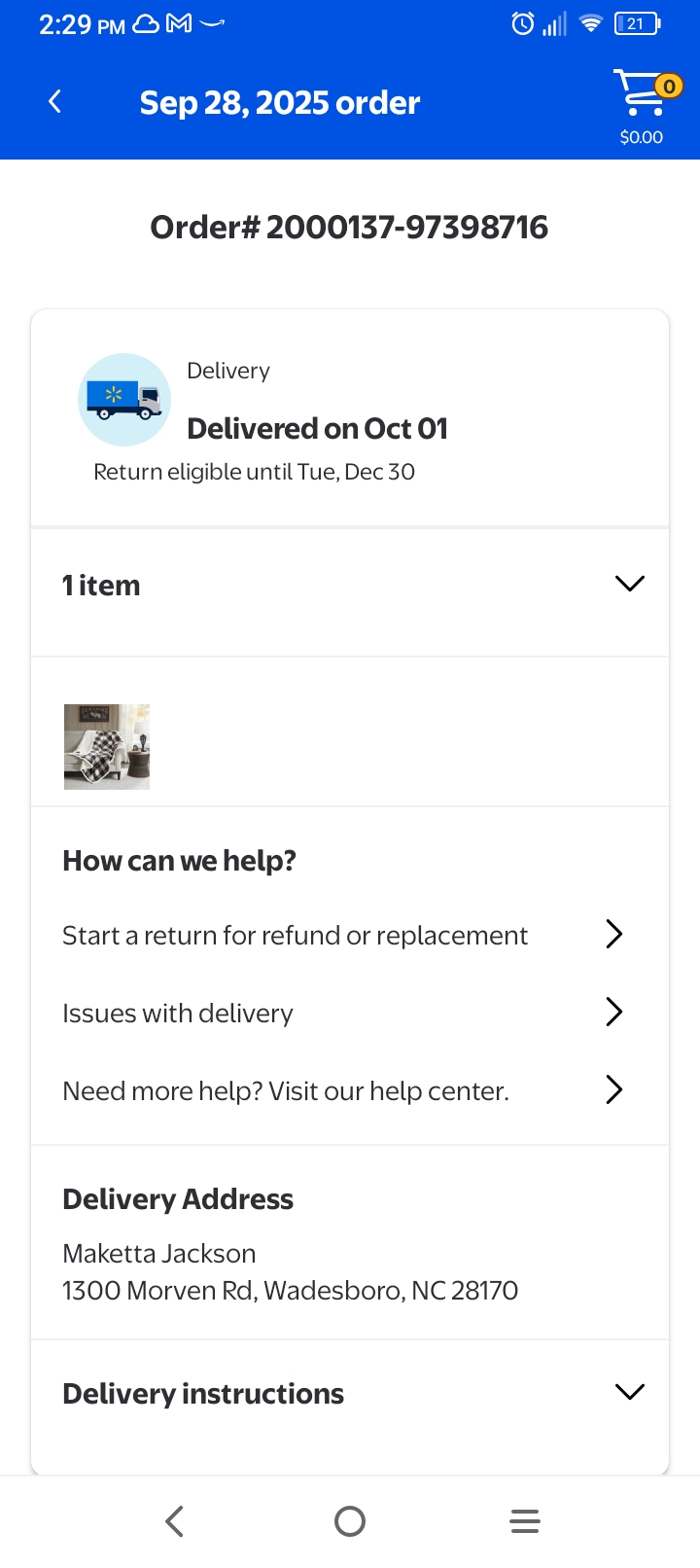Expand Delivery instructions section
Screen dimensions: 700x1568
(350, 1394)
